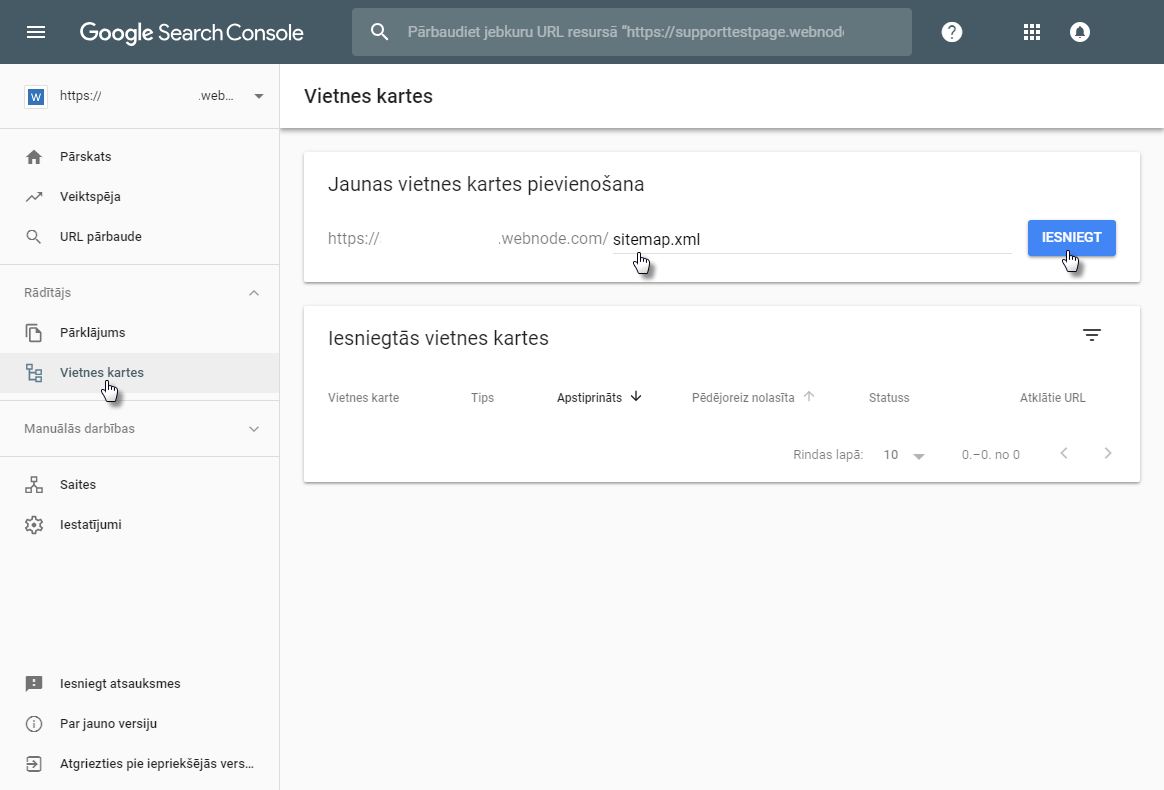Sort by Pēdējoreiz nolasīta column arrow
This screenshot has height=790, width=1164.
809,396
